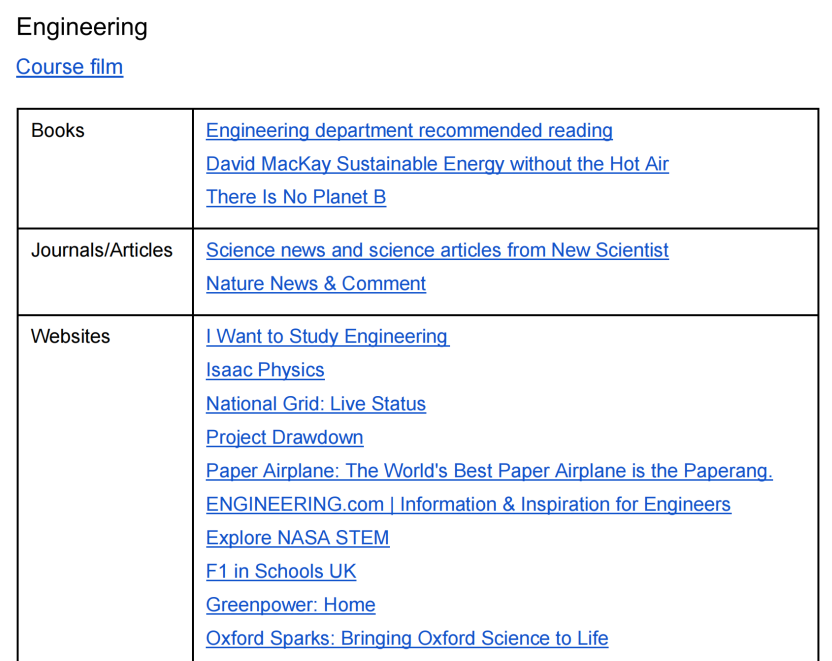This screenshot has height=661, width=832.
Task: Open Nature News & Comment link
Action: [x=316, y=283]
